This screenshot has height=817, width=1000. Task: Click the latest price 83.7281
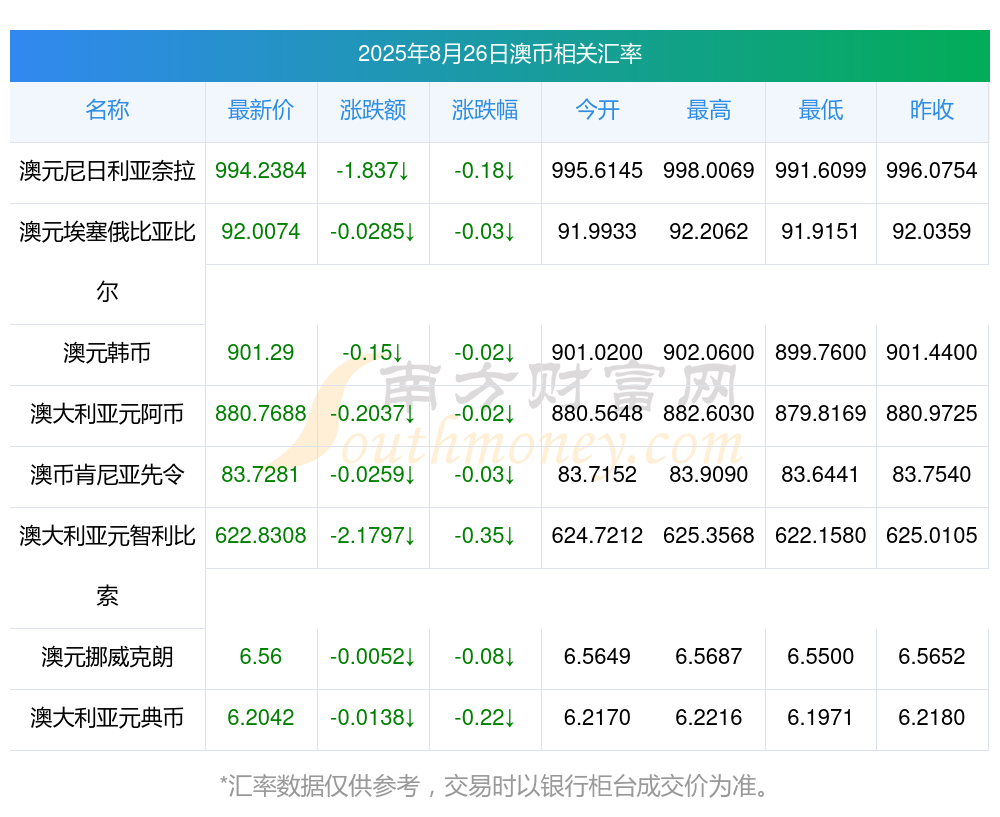(x=261, y=475)
